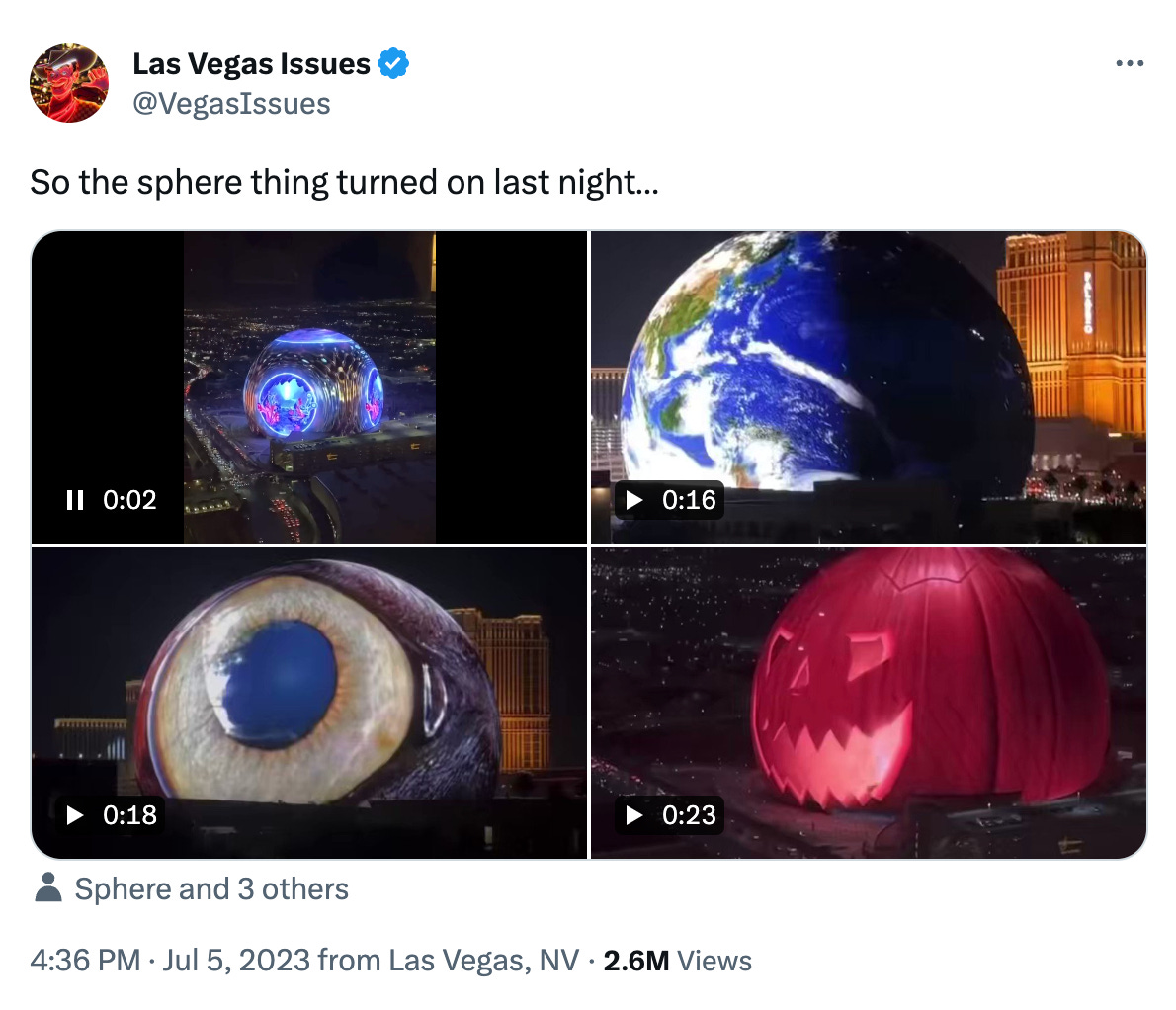
Task: Play the 0:23 pumpkin sphere video
Action: (x=634, y=815)
